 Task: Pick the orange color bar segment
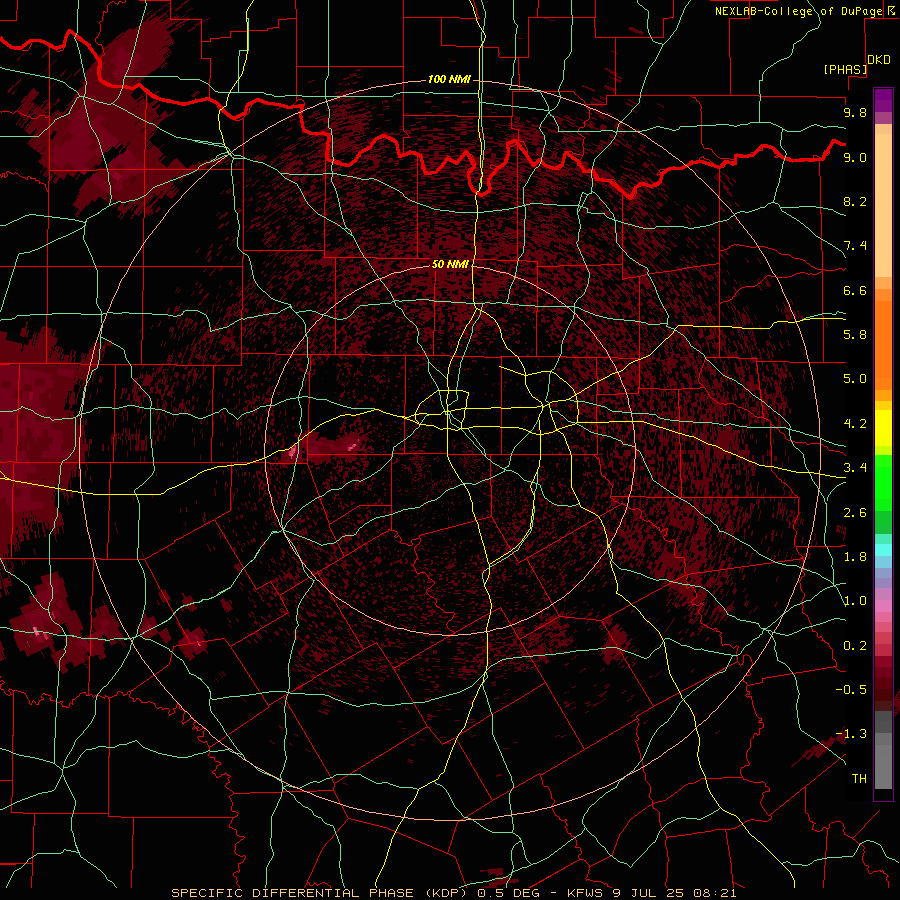(883, 346)
